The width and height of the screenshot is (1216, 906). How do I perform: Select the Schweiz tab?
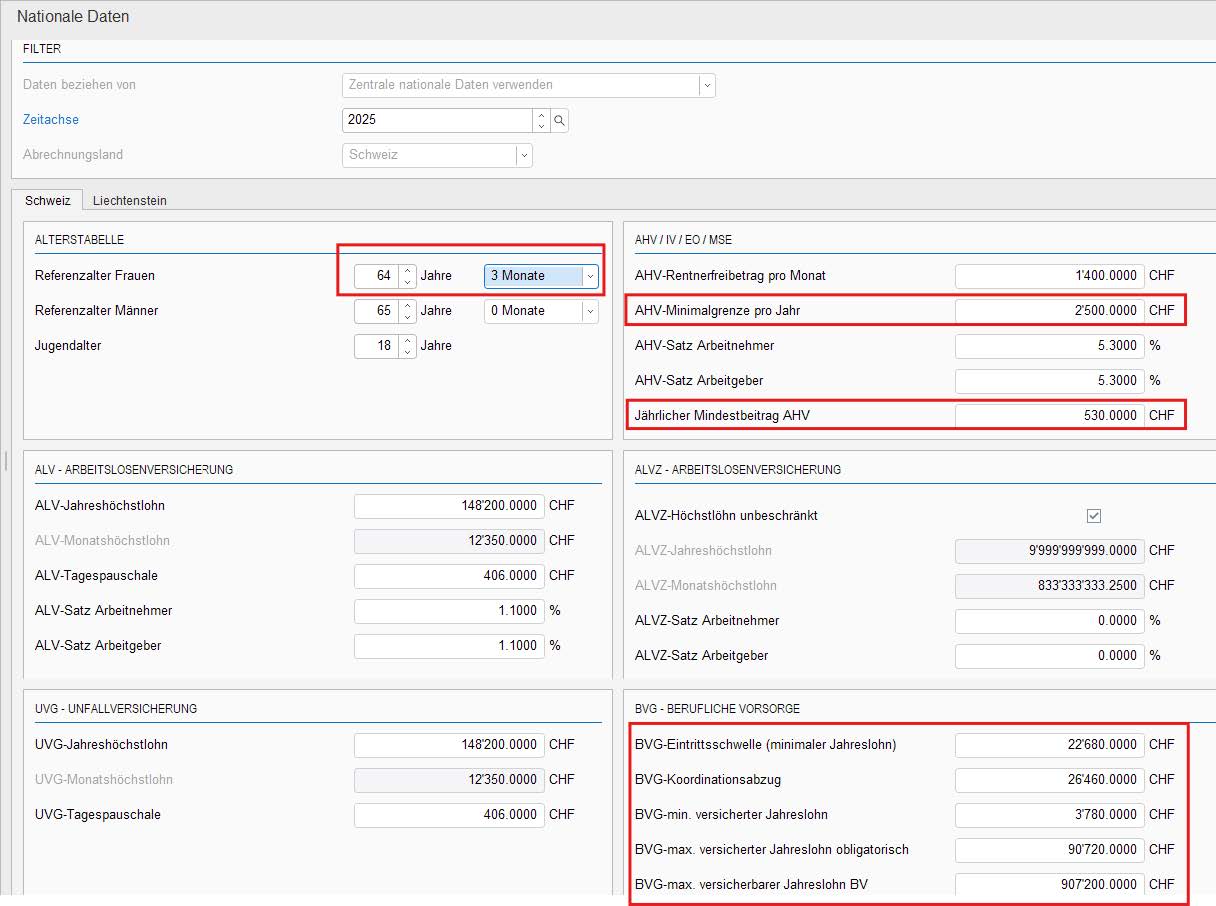tap(48, 200)
